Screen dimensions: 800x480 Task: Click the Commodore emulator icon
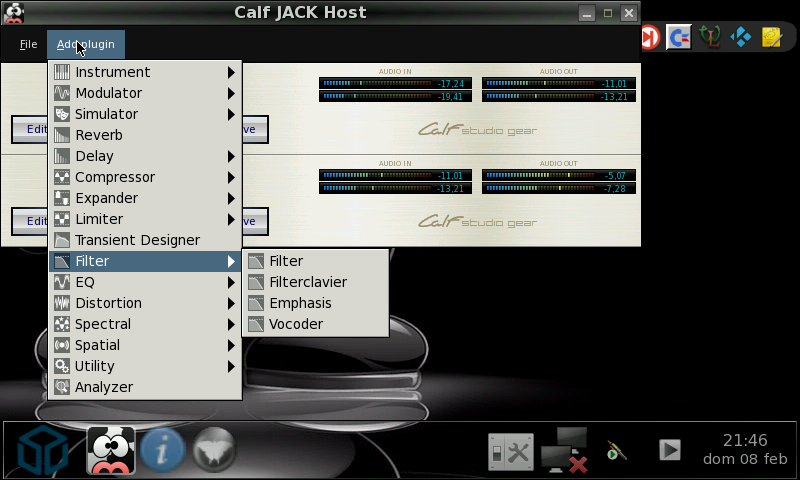click(679, 37)
